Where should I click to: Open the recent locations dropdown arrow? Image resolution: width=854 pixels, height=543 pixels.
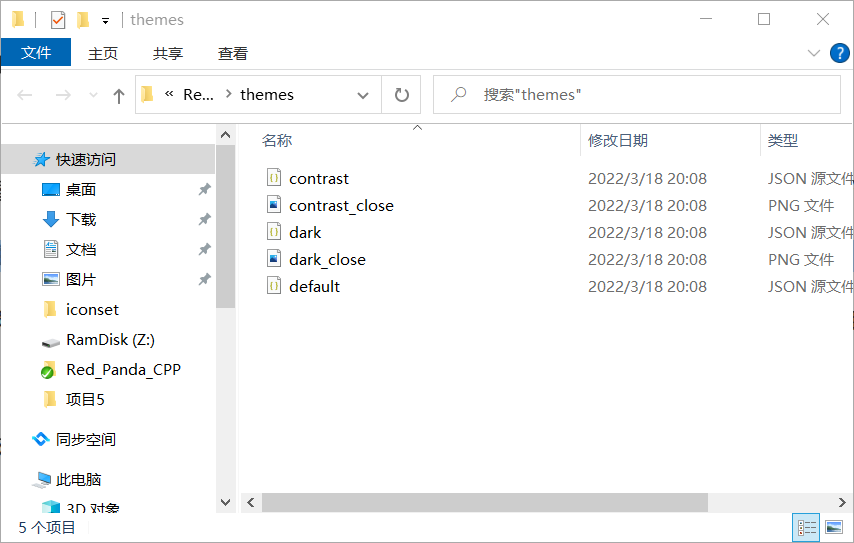point(93,95)
